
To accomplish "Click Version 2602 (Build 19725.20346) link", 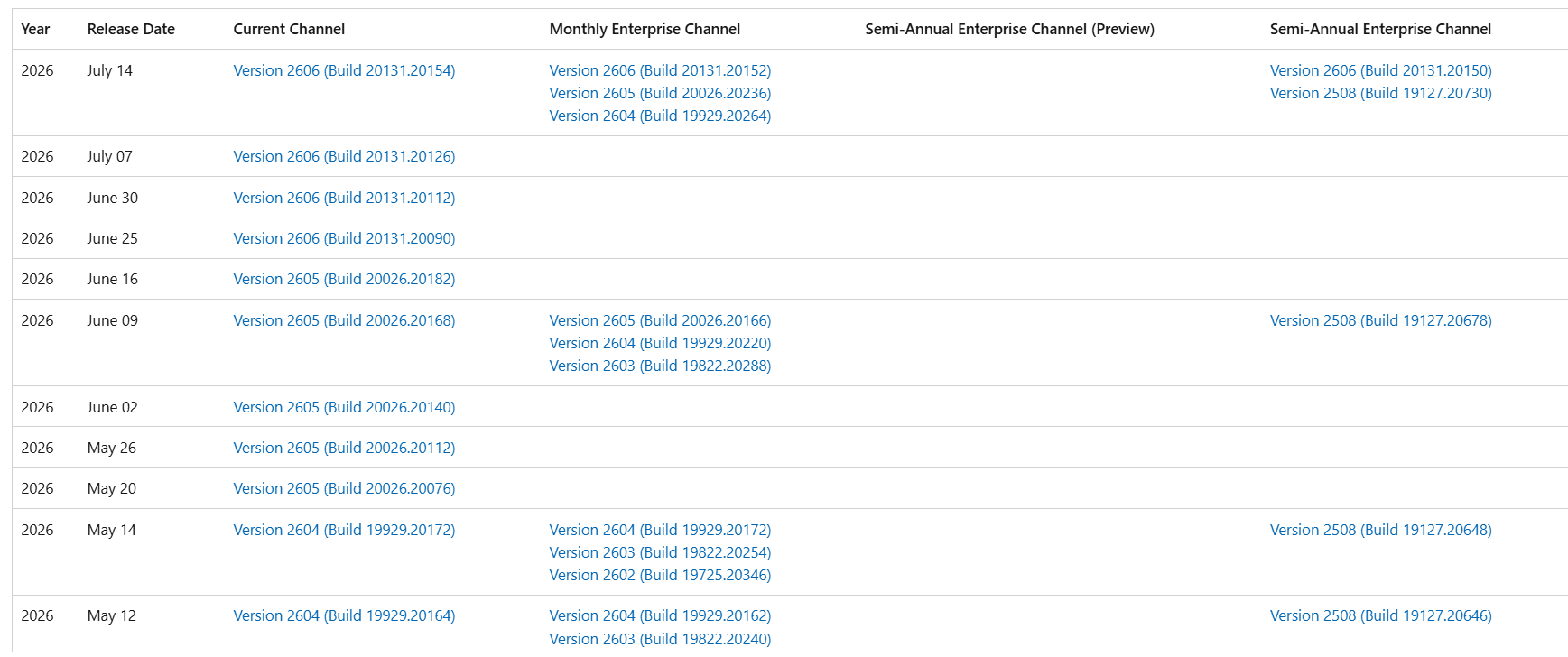I will (660, 575).
